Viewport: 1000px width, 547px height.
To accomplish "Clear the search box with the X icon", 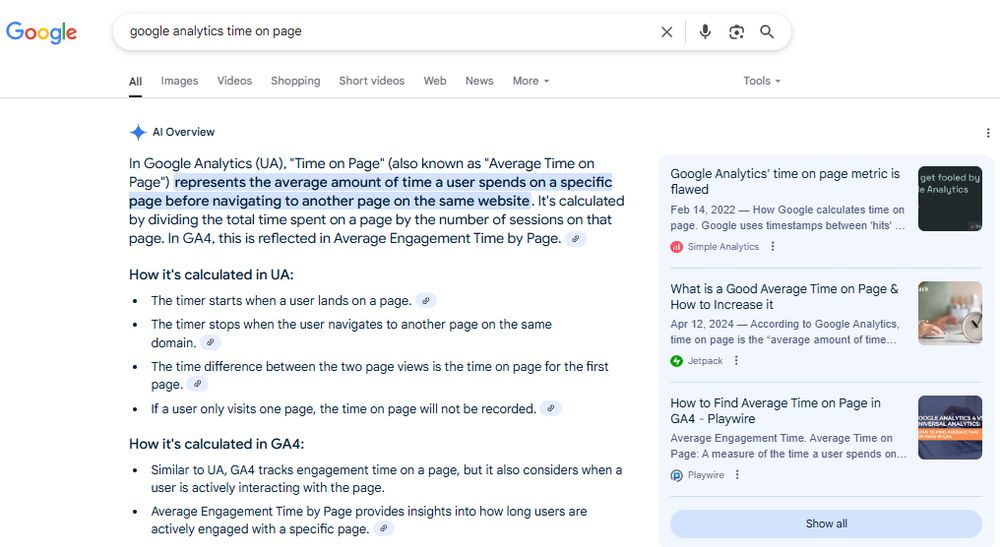I will point(666,32).
